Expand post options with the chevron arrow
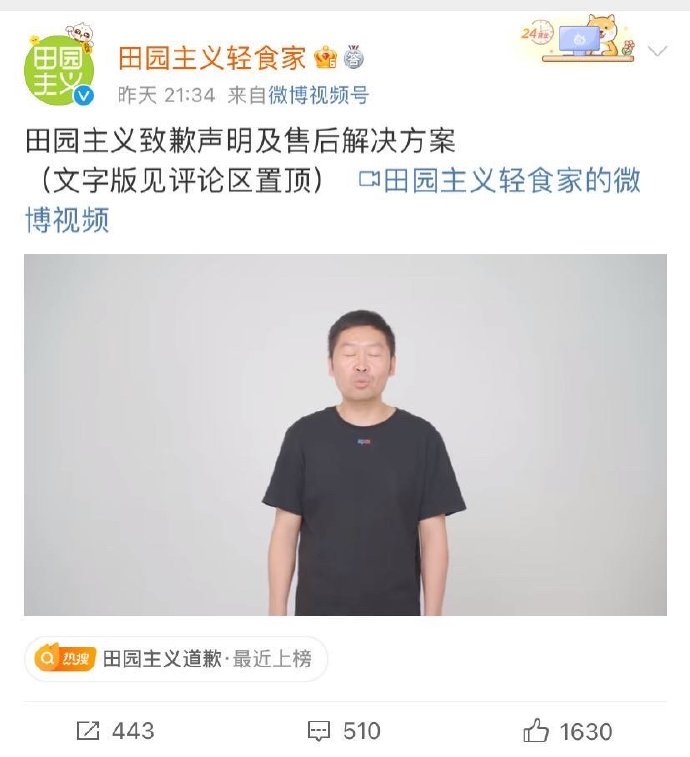The width and height of the screenshot is (690, 757). tap(657, 51)
